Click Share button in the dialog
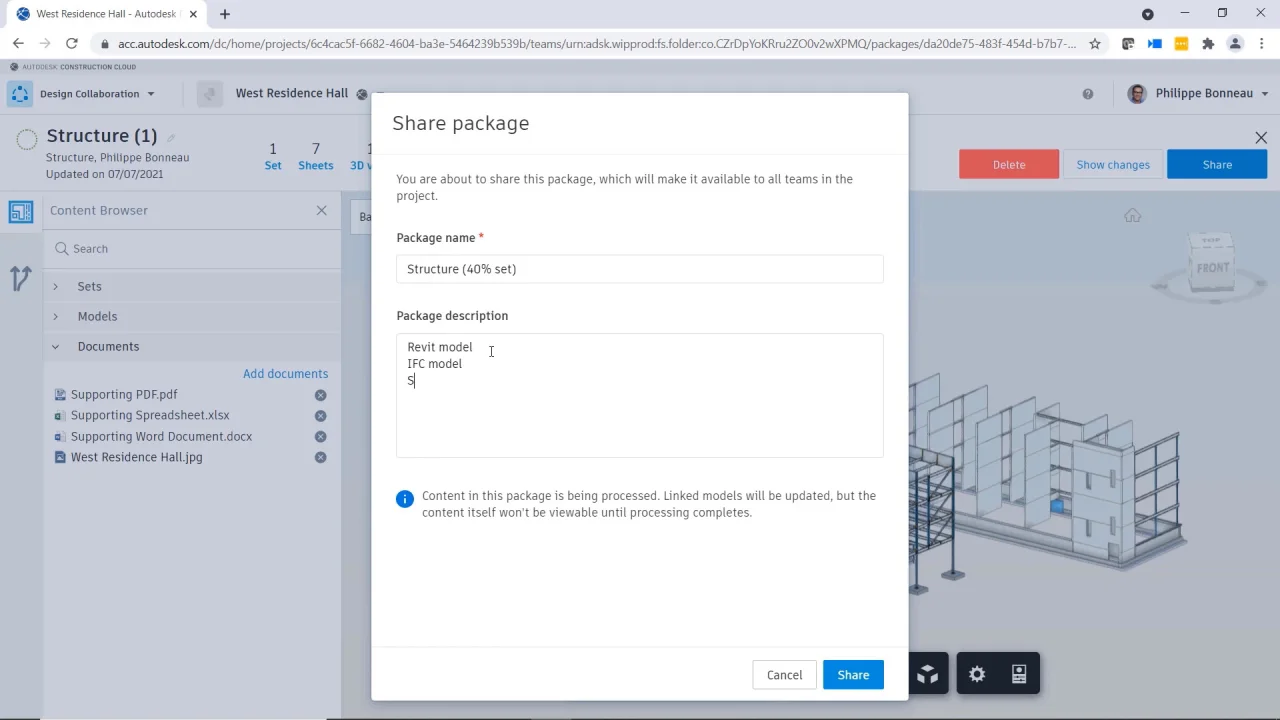The image size is (1280, 720). point(853,675)
